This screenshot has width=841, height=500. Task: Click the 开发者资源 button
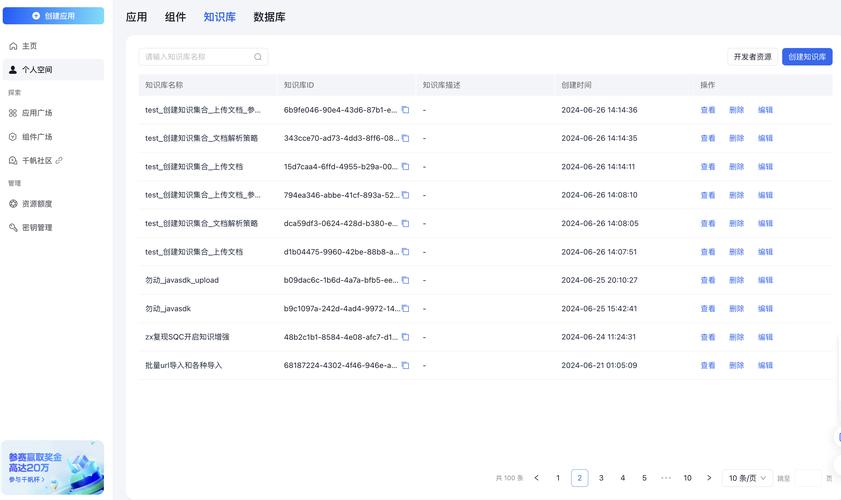point(752,57)
